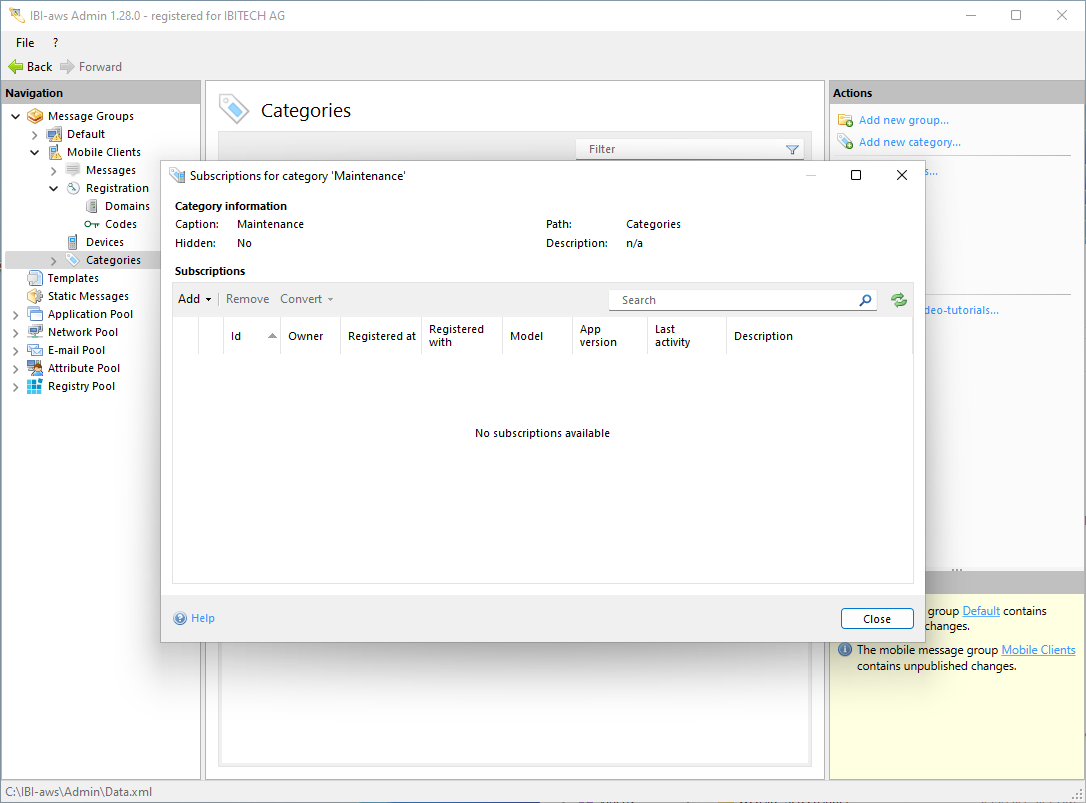The image size is (1086, 803).
Task: Click the green Back arrow icon
Action: pyautogui.click(x=15, y=67)
